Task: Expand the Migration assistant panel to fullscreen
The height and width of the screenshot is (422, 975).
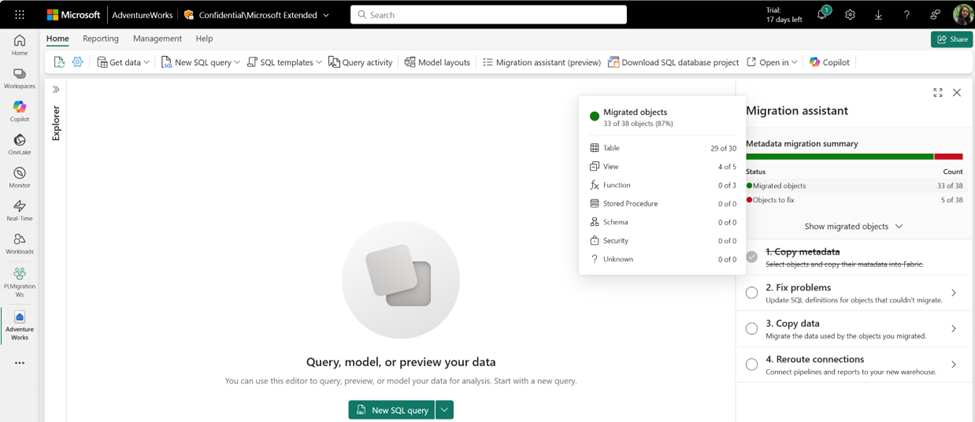Action: click(x=937, y=92)
